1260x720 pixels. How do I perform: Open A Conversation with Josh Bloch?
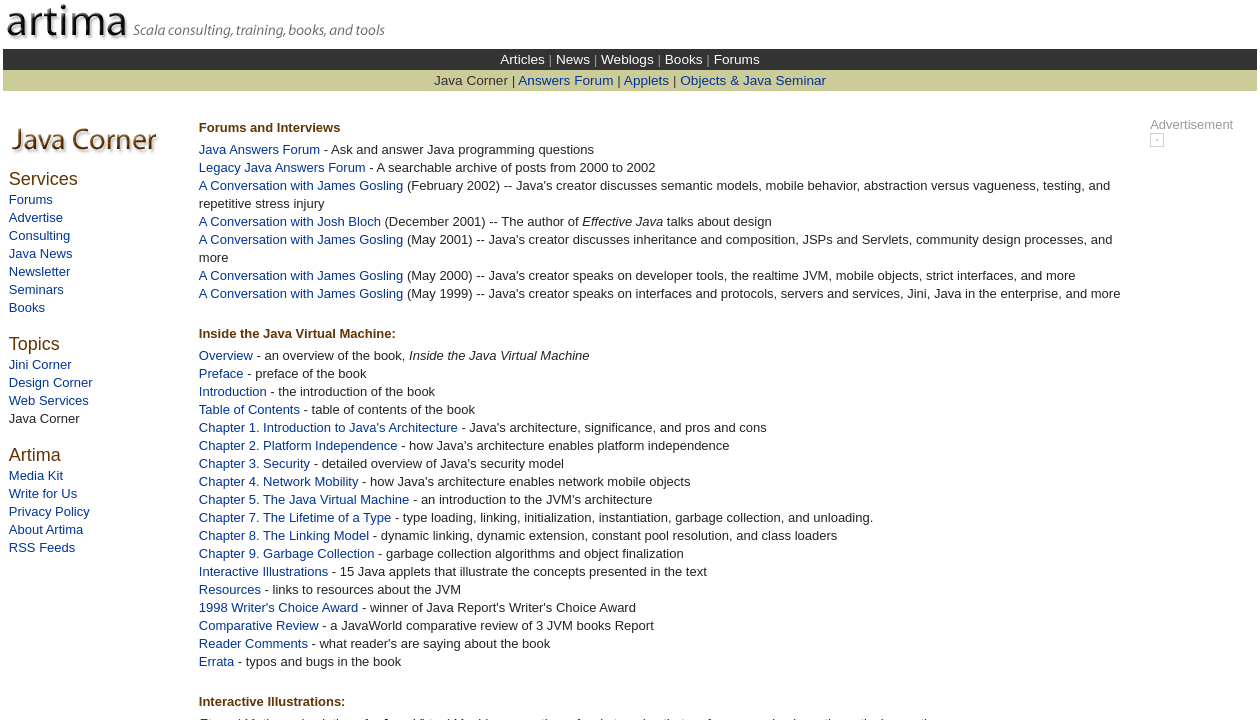point(289,221)
